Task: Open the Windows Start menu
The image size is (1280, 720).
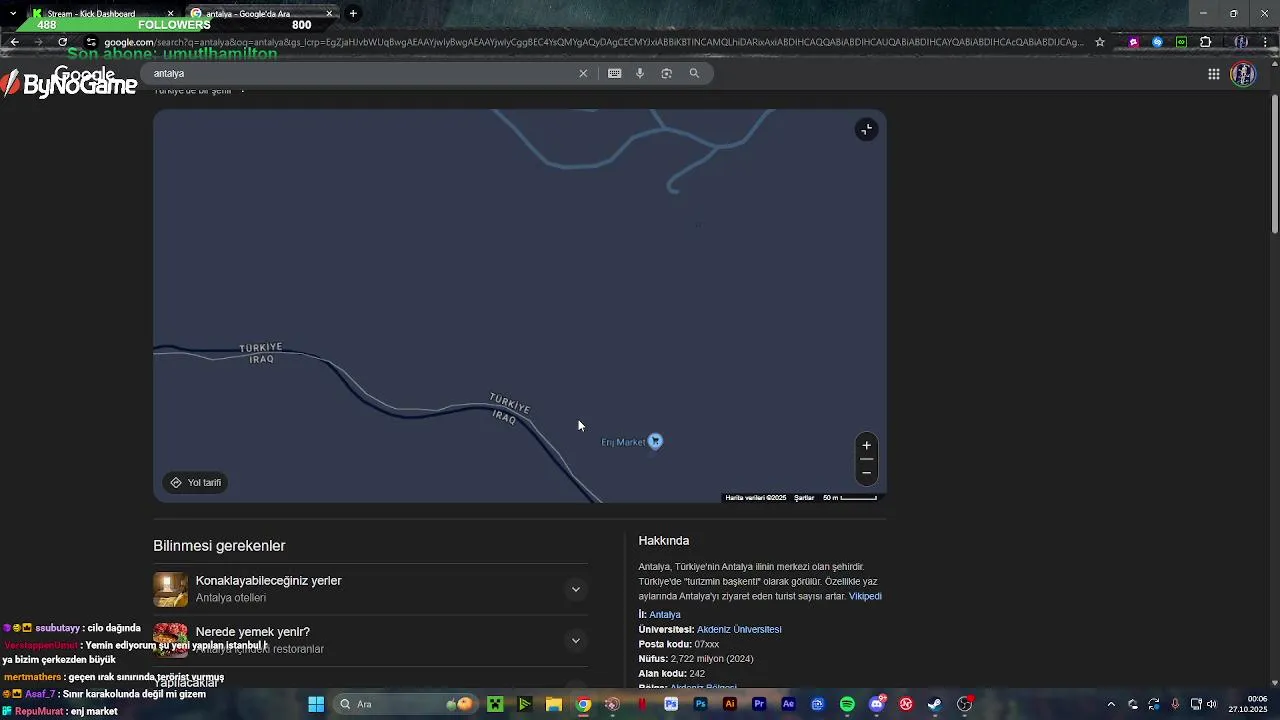Action: (316, 704)
